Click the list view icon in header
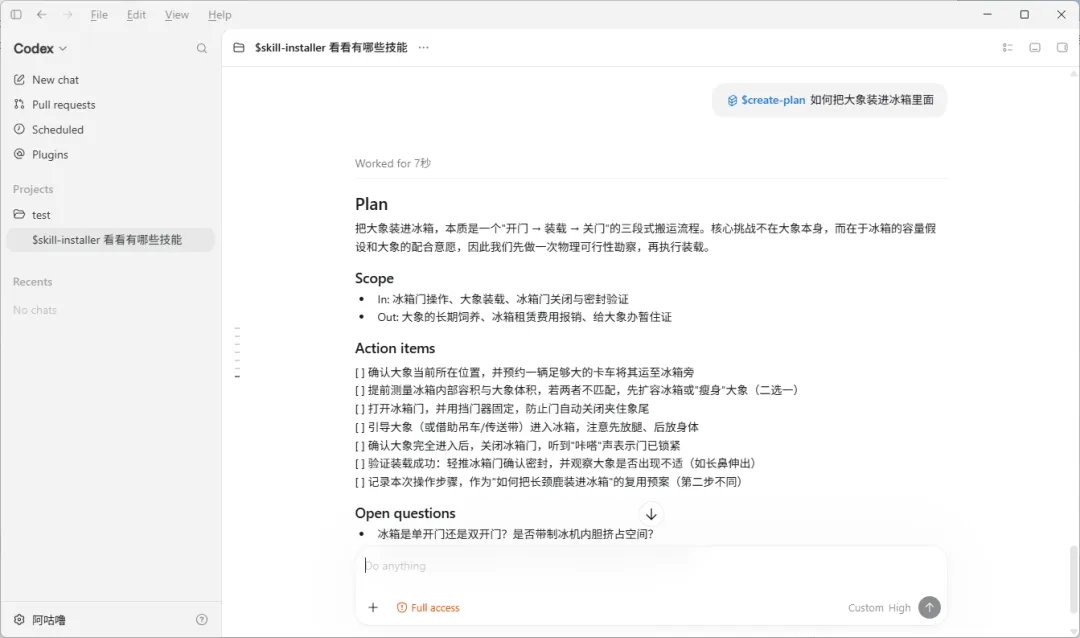Screen dimensions: 1080x638 (1007, 48)
